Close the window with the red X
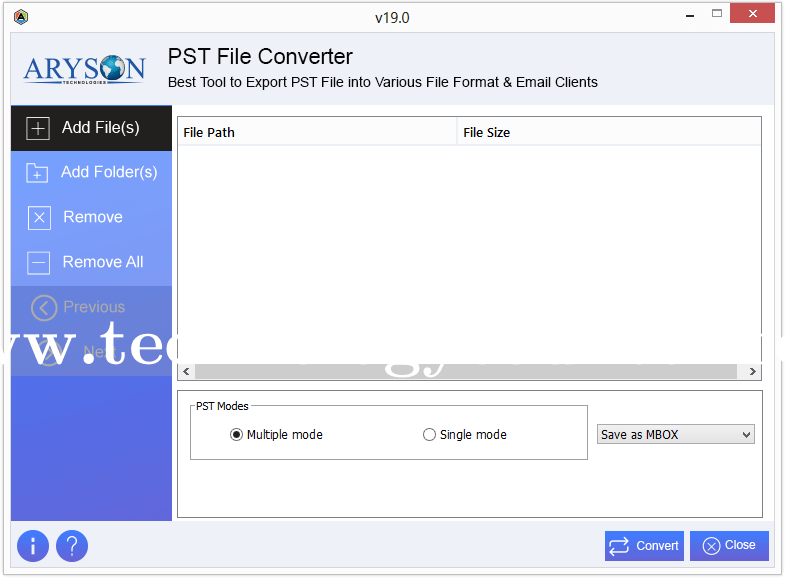This screenshot has width=786, height=578. [x=752, y=14]
